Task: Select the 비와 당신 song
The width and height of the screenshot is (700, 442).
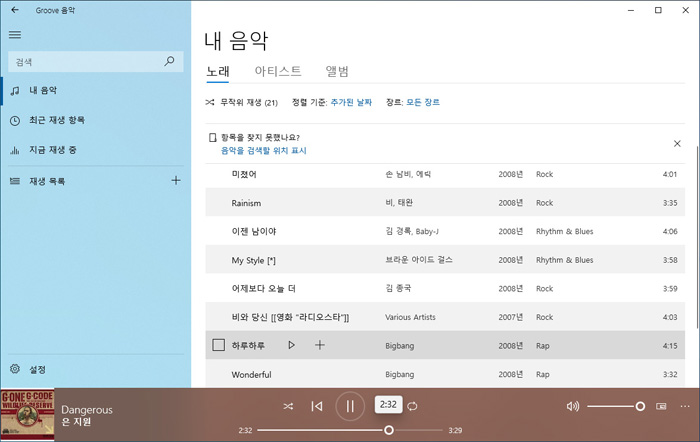Action: click(445, 317)
